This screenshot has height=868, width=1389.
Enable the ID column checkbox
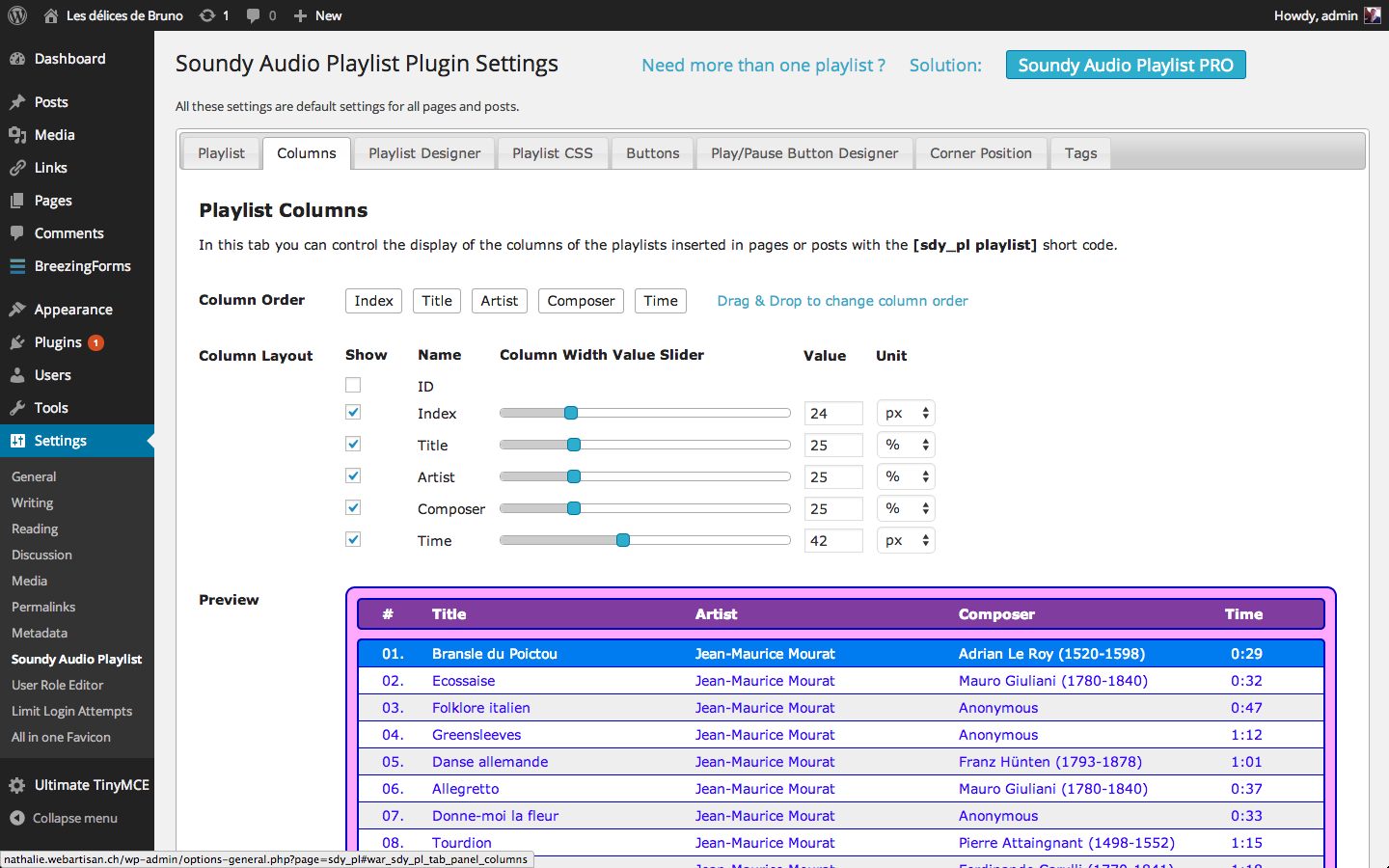(353, 385)
